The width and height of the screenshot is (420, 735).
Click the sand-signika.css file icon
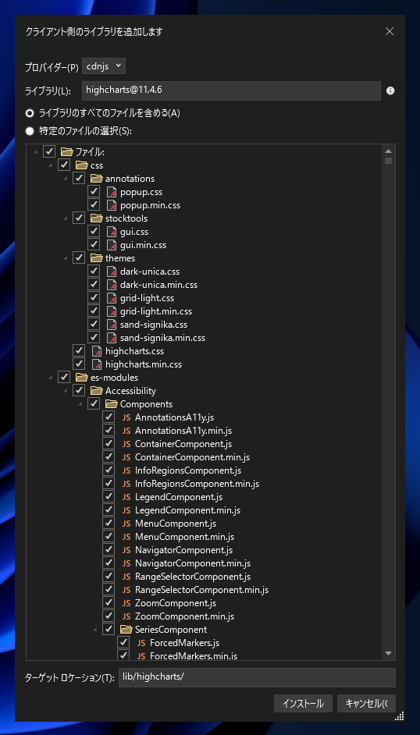click(x=111, y=324)
